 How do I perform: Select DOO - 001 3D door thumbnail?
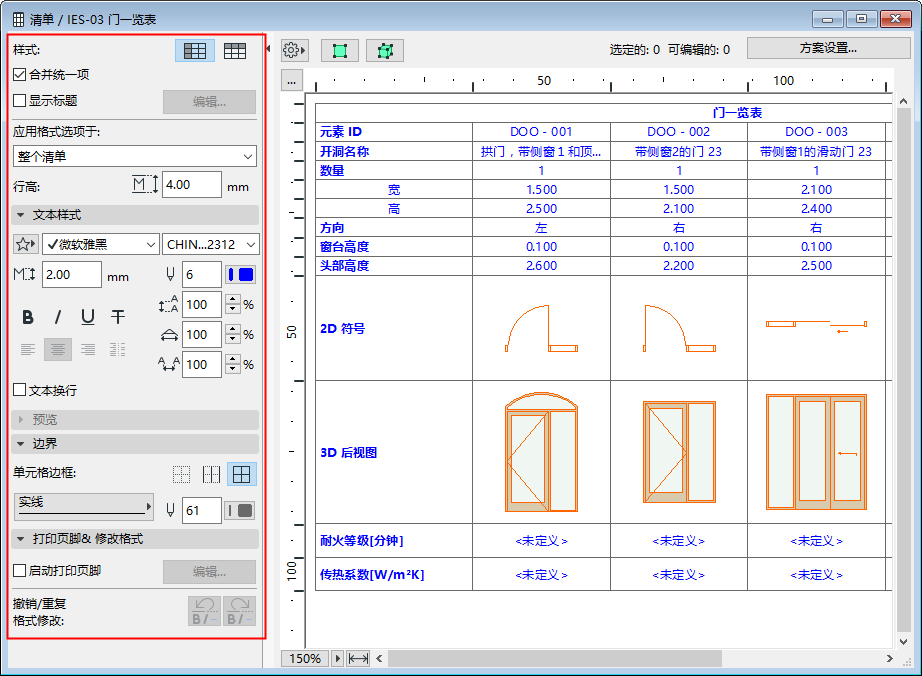541,452
